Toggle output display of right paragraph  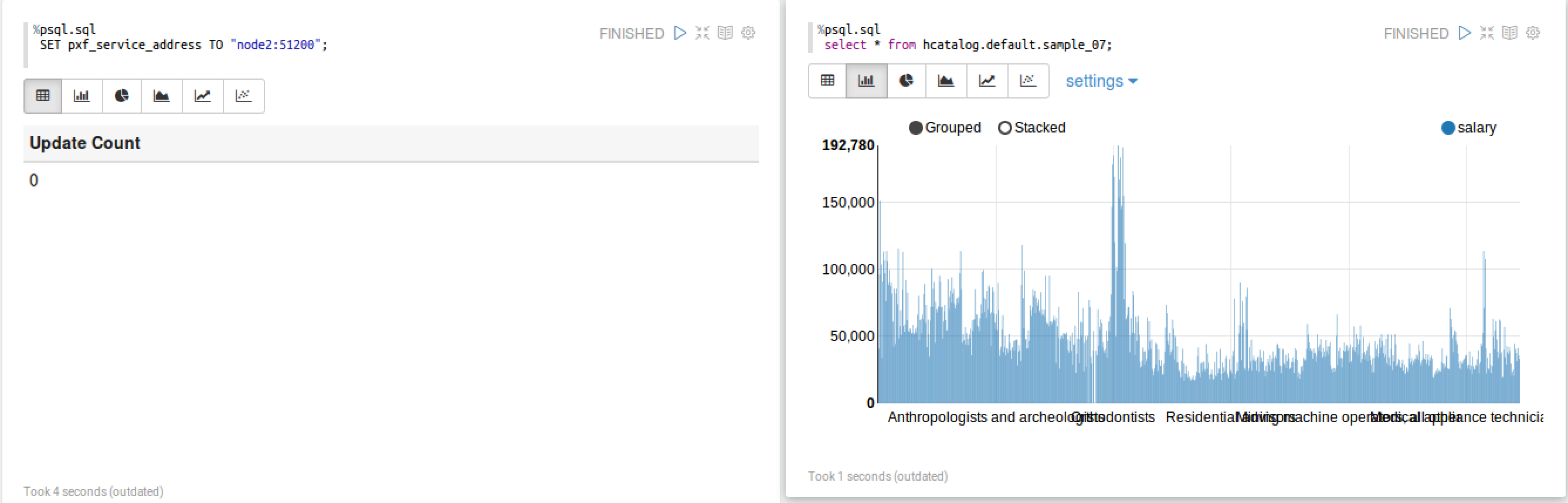(x=1509, y=33)
